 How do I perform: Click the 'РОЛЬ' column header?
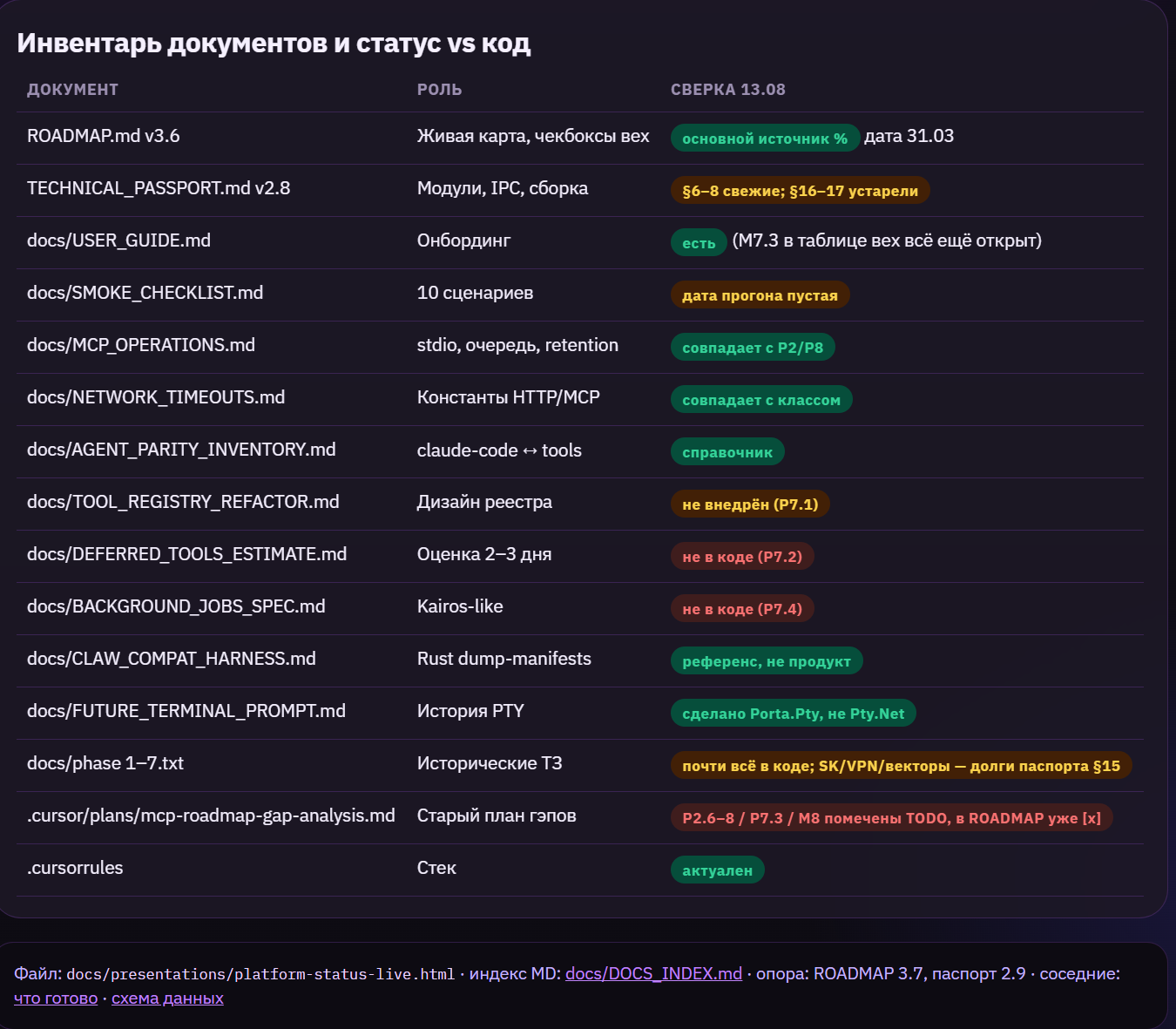pyautogui.click(x=439, y=90)
